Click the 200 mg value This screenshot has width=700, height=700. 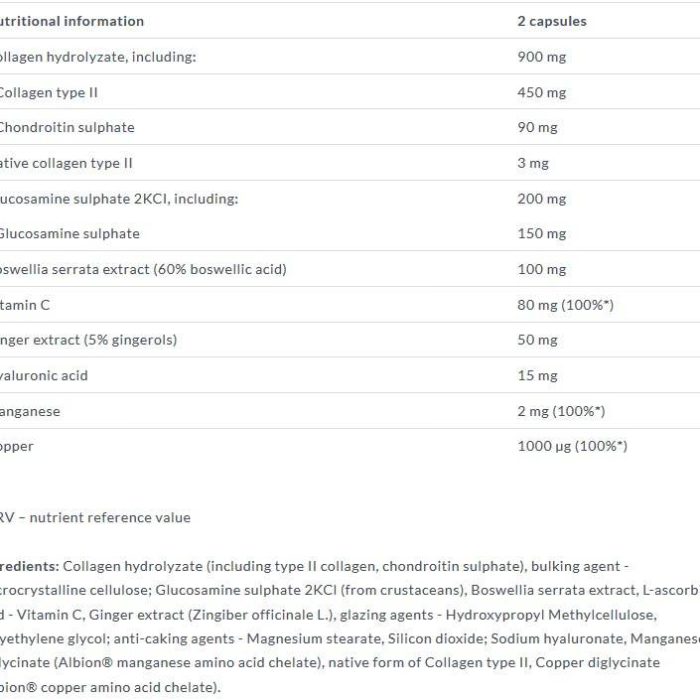[x=542, y=199]
